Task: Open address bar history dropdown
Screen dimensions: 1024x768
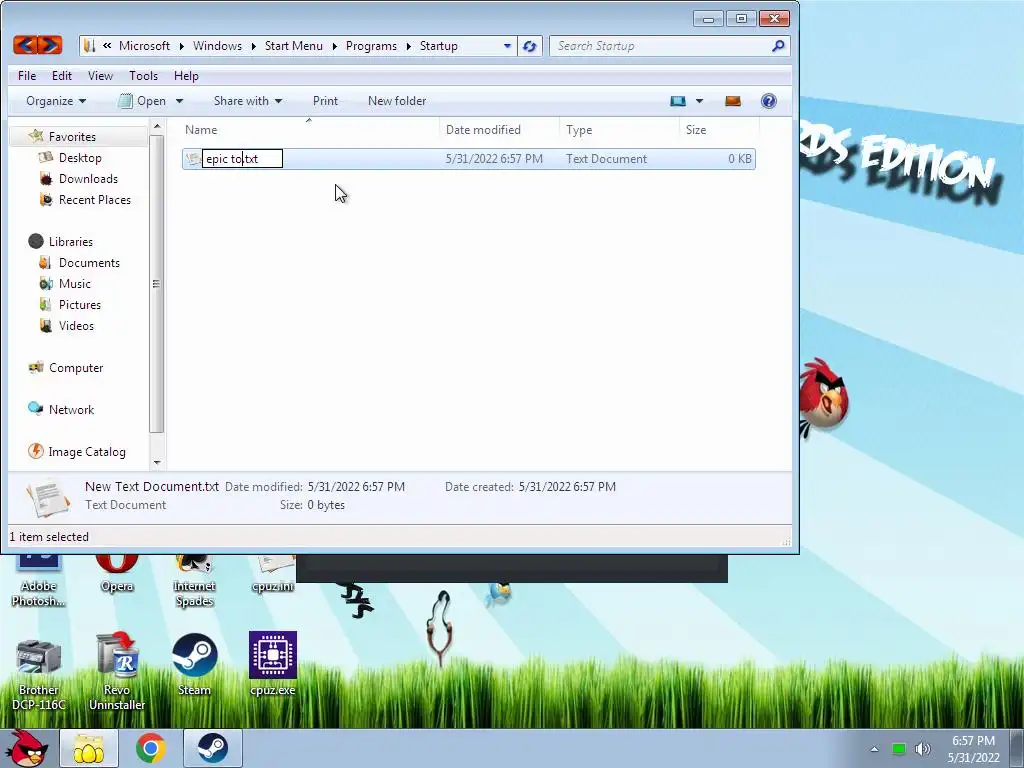Action: 507,46
